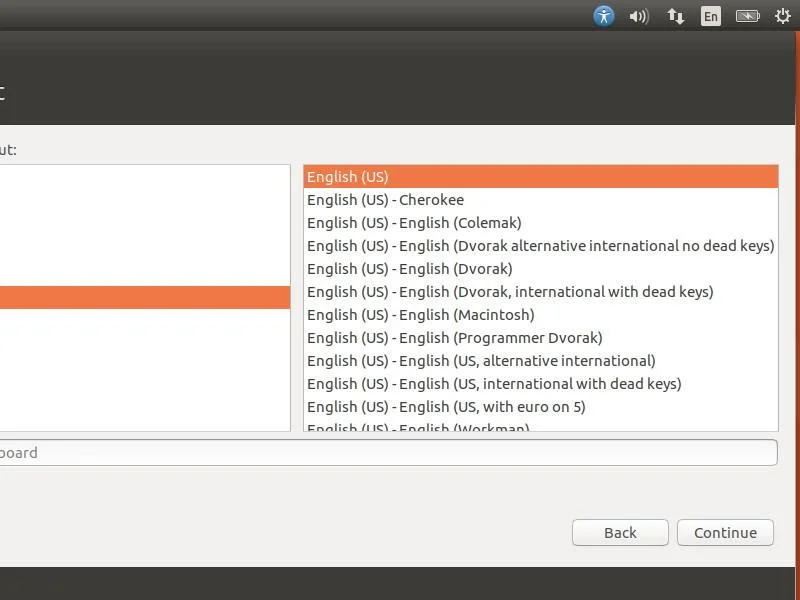
Task: Proceed with the Continue button
Action: (725, 533)
